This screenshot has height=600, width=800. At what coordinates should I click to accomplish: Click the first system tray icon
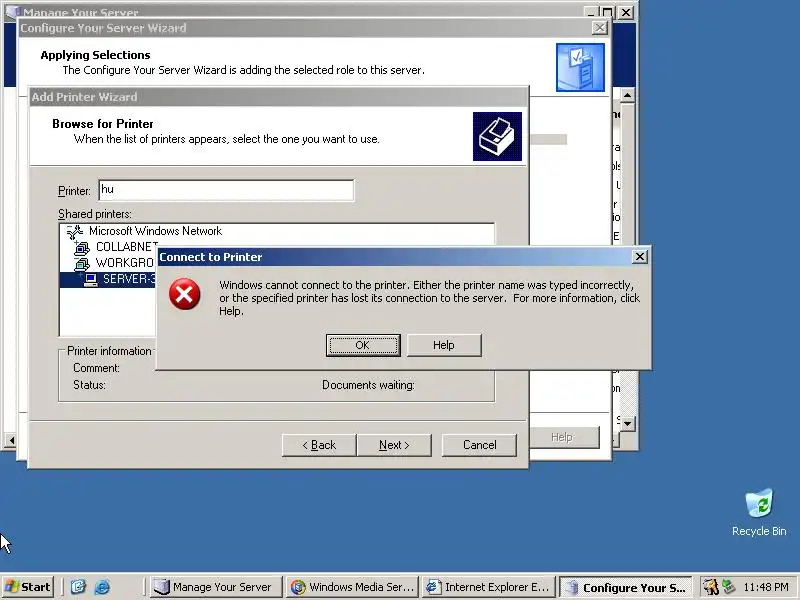(710, 587)
